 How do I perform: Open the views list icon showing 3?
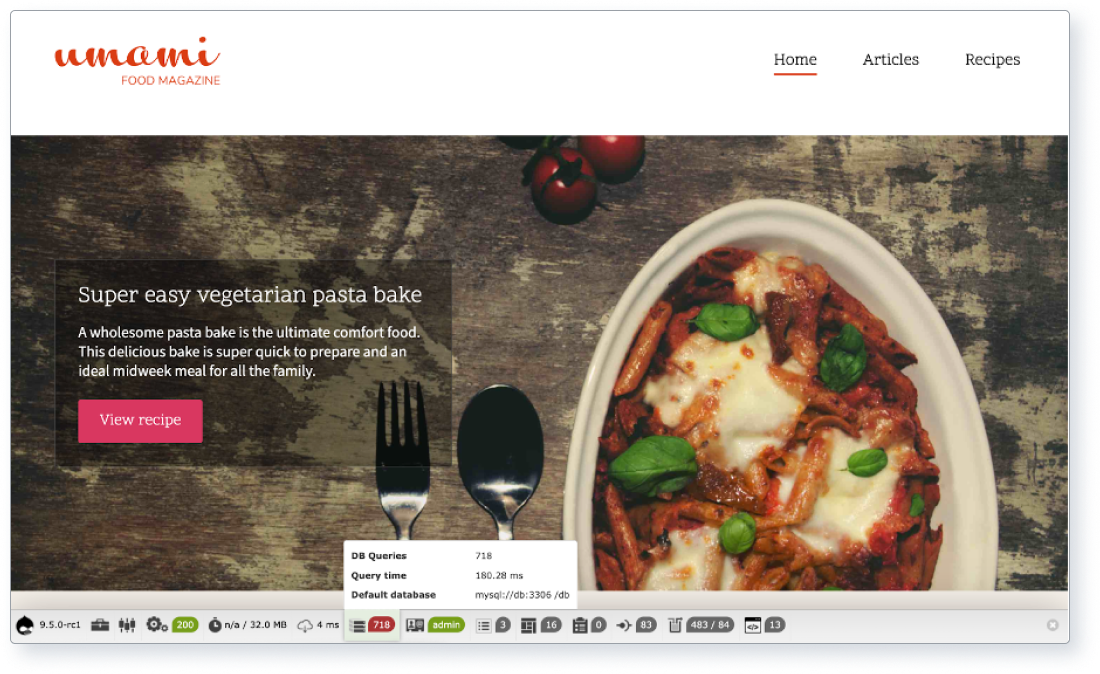(x=493, y=625)
